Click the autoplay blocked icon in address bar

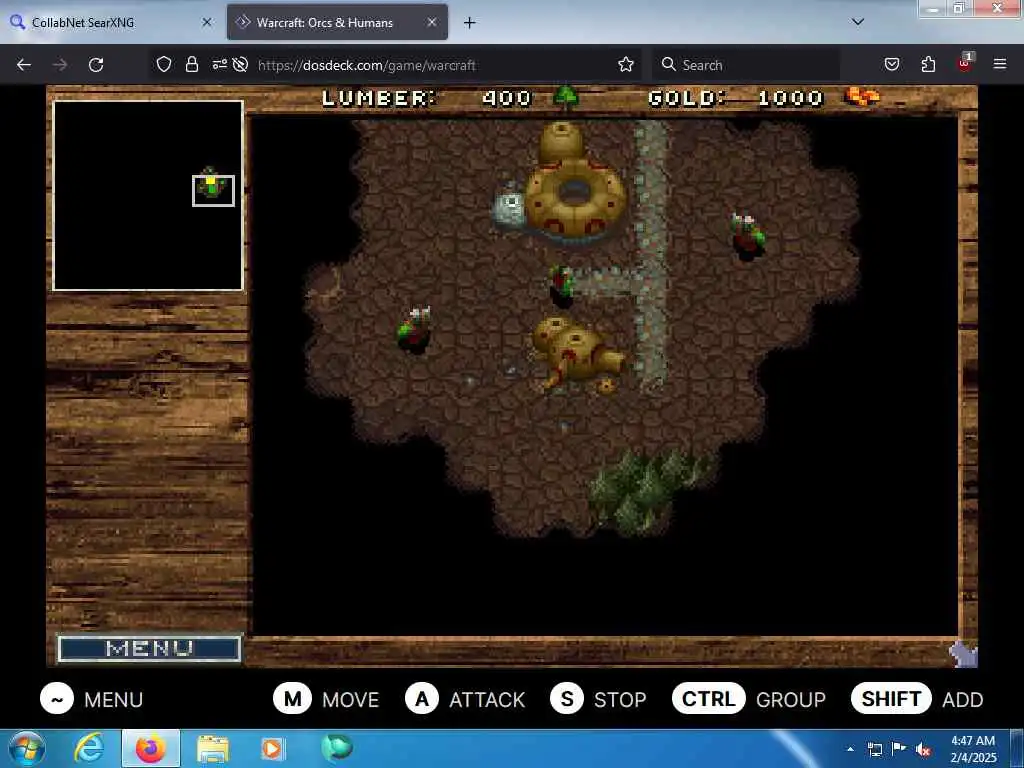click(240, 64)
